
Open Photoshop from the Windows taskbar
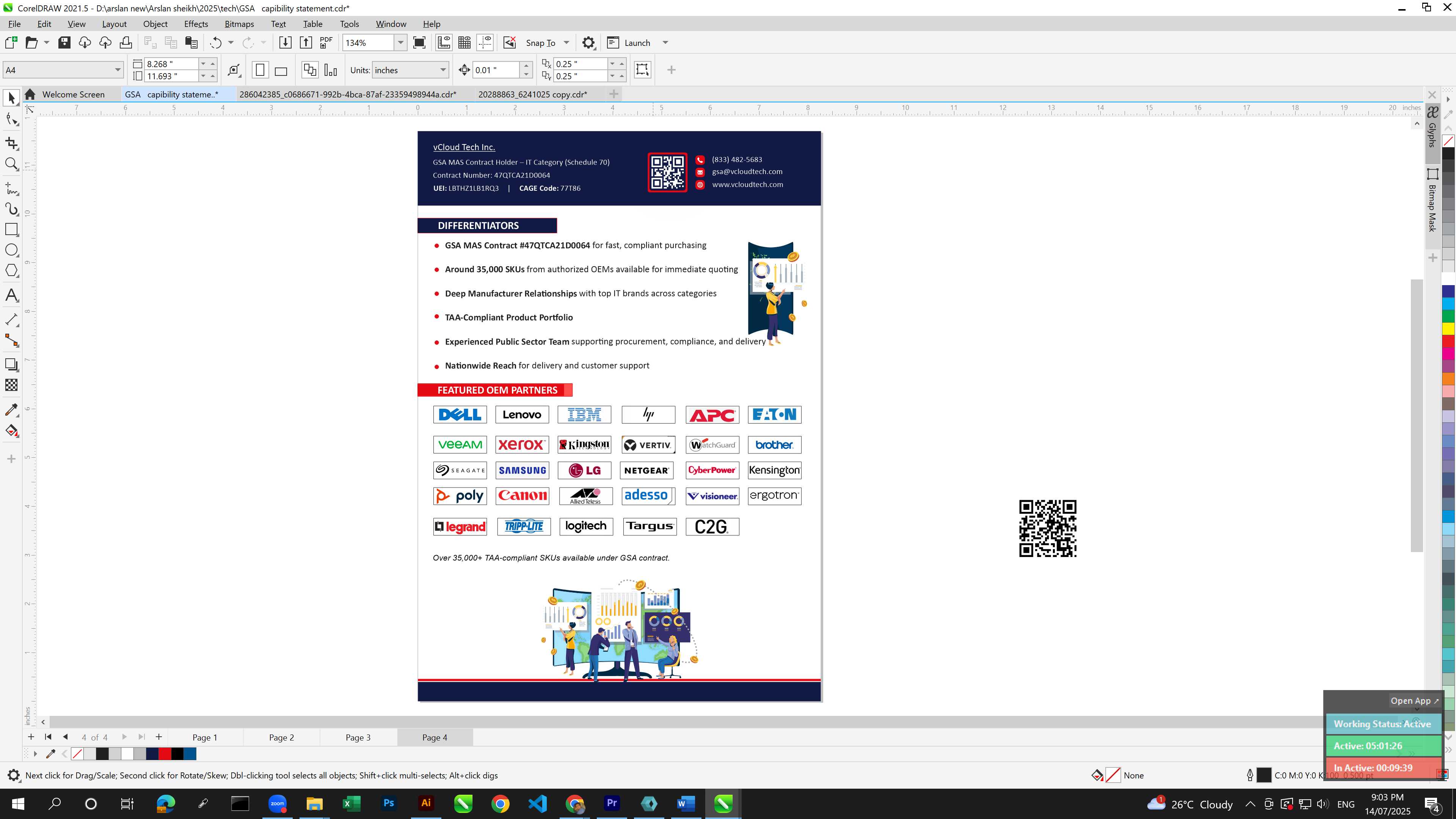388,803
